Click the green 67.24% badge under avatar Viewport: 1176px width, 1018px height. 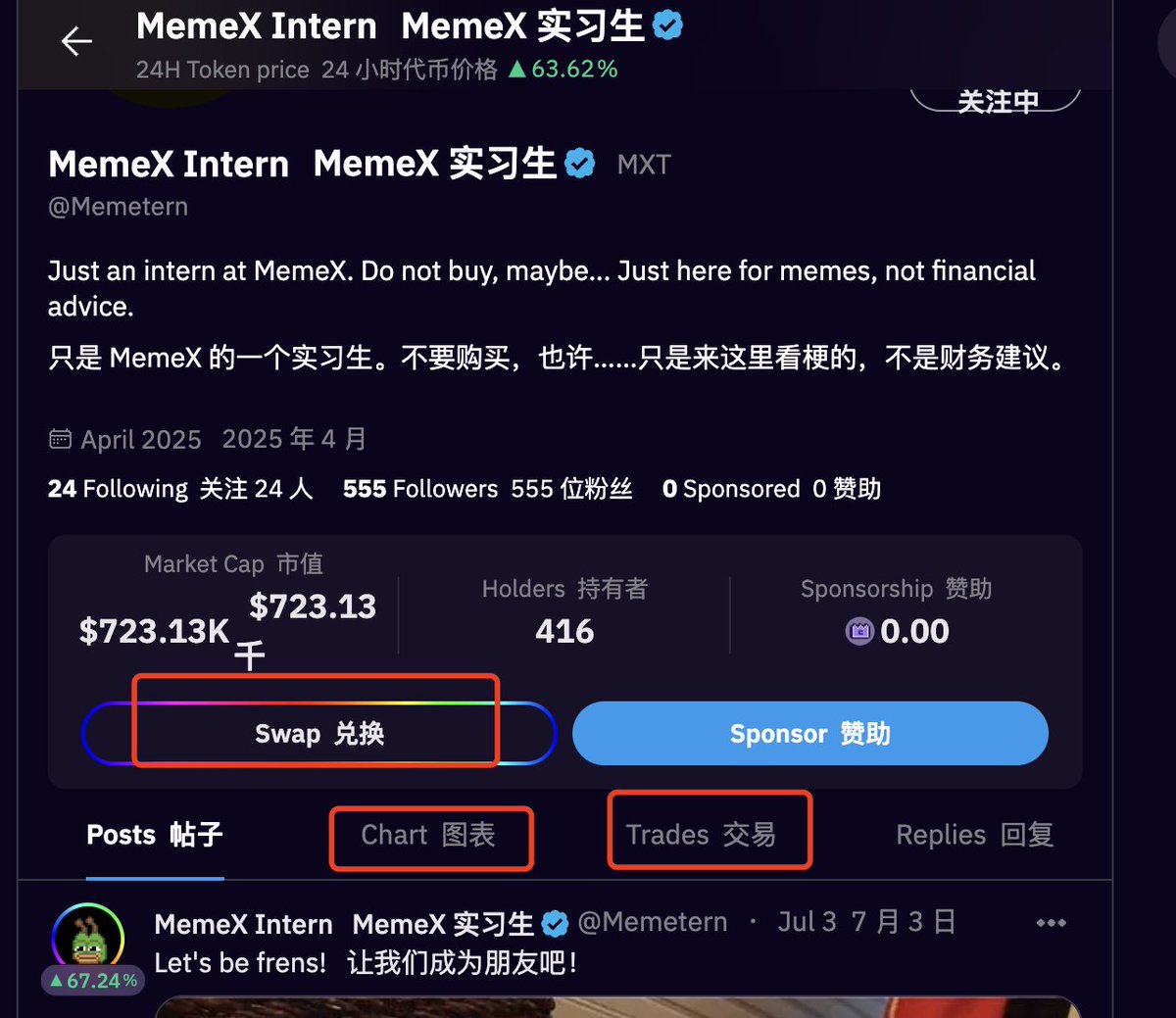(93, 981)
